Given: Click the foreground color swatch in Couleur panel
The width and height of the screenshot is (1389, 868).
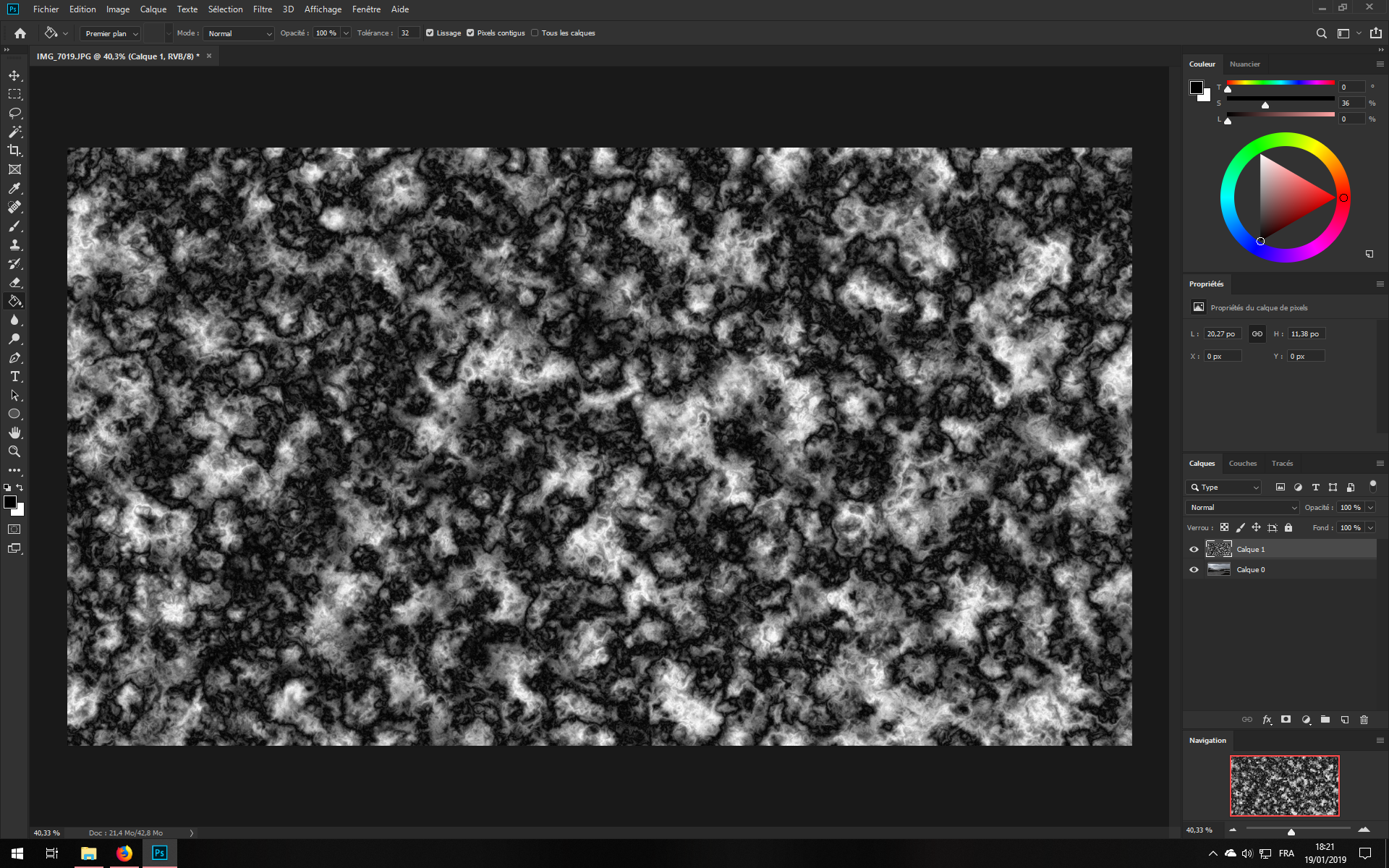Looking at the screenshot, I should (1196, 88).
